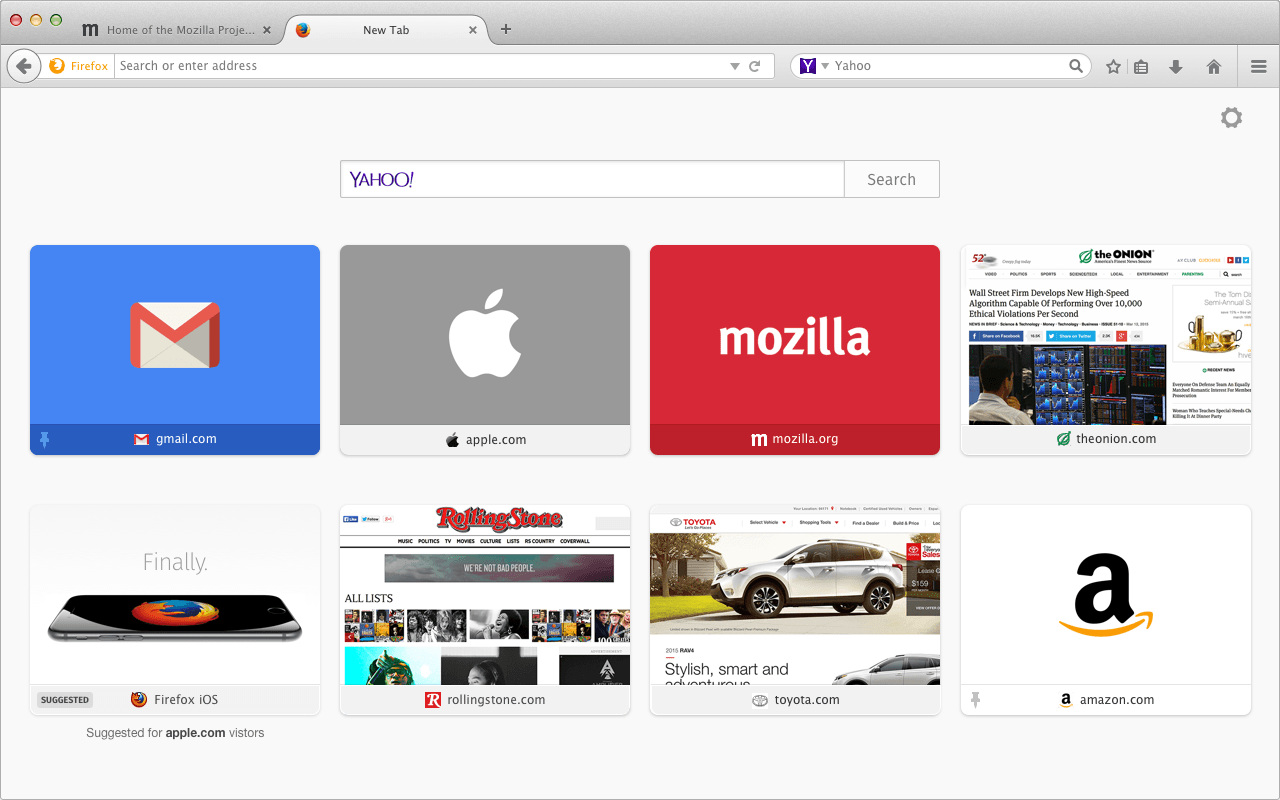Open the Downloads arrow icon

[x=1176, y=67]
